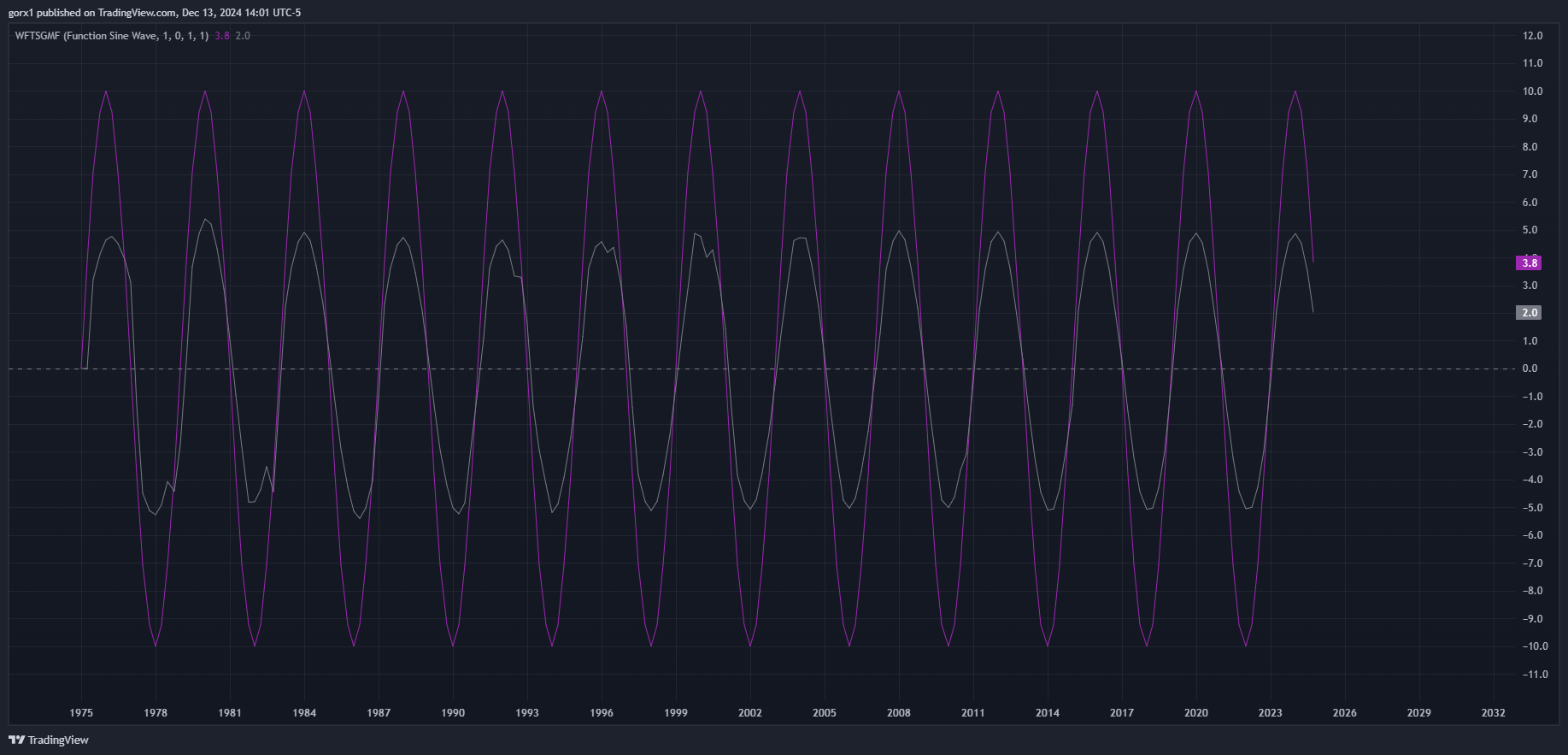Click the 2014 label on time axis

tap(1048, 713)
